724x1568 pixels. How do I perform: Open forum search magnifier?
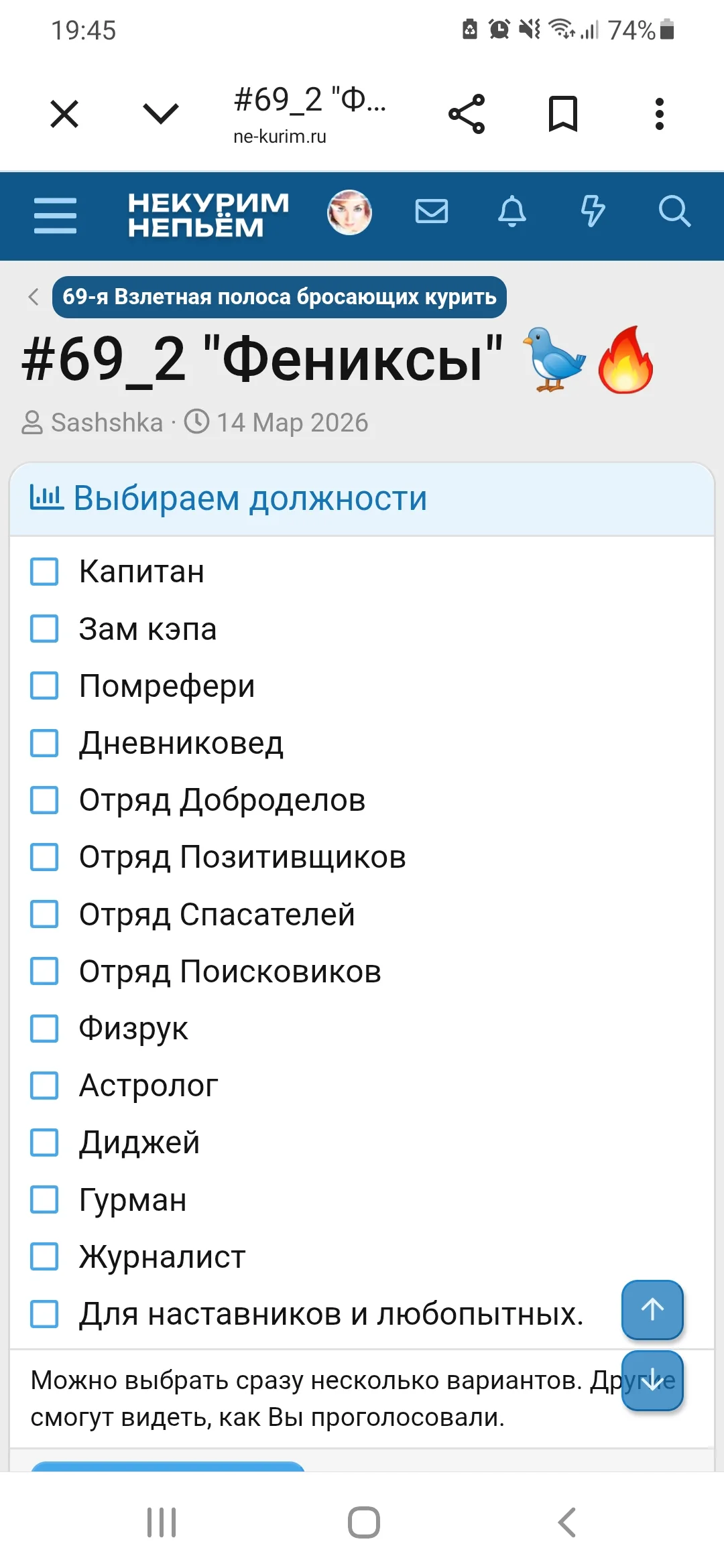(x=674, y=212)
